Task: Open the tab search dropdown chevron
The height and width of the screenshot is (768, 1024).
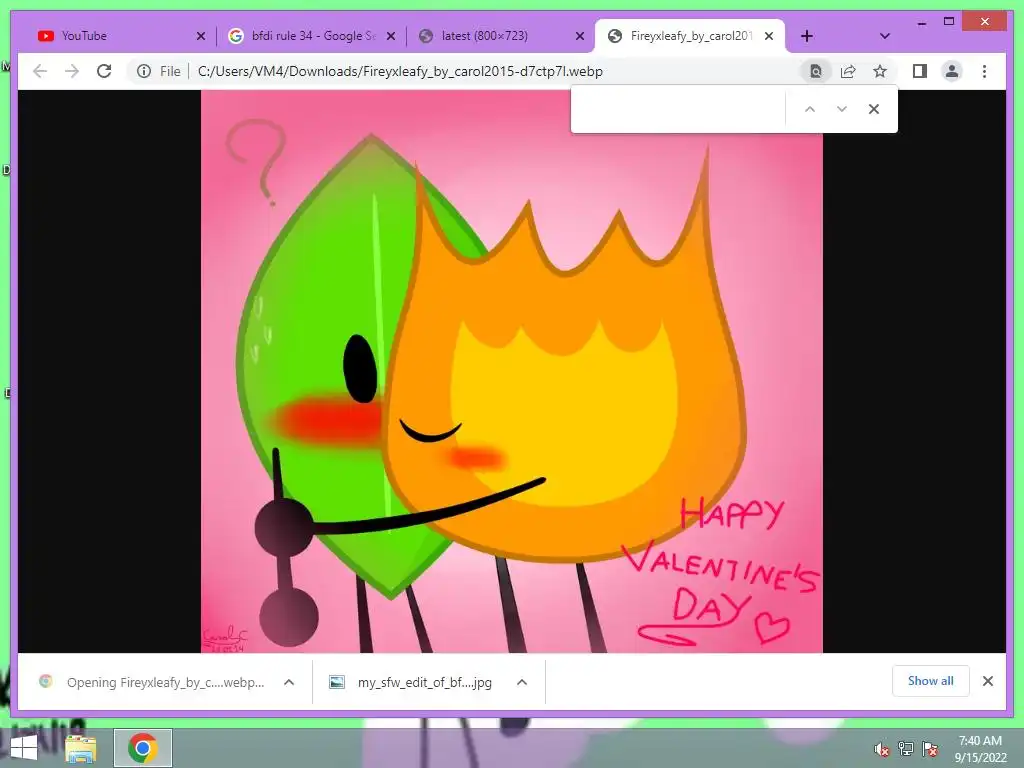Action: click(x=885, y=37)
